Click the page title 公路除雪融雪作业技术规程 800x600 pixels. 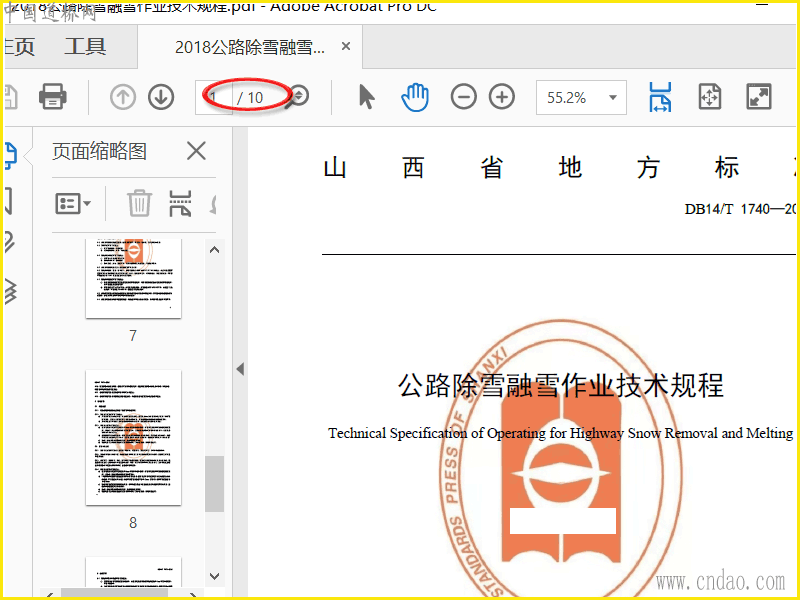tap(561, 386)
